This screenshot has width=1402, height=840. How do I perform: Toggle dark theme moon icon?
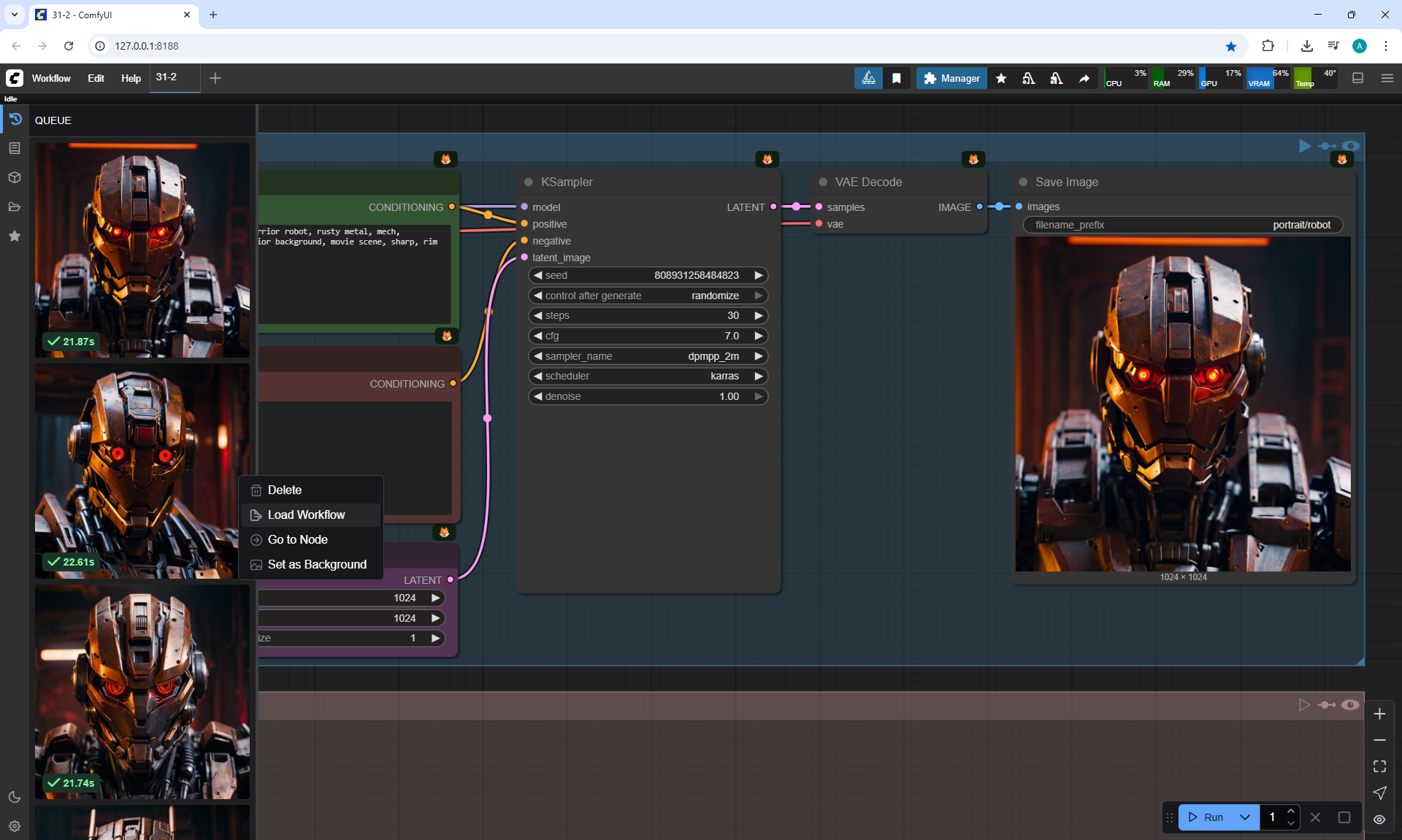tap(15, 797)
